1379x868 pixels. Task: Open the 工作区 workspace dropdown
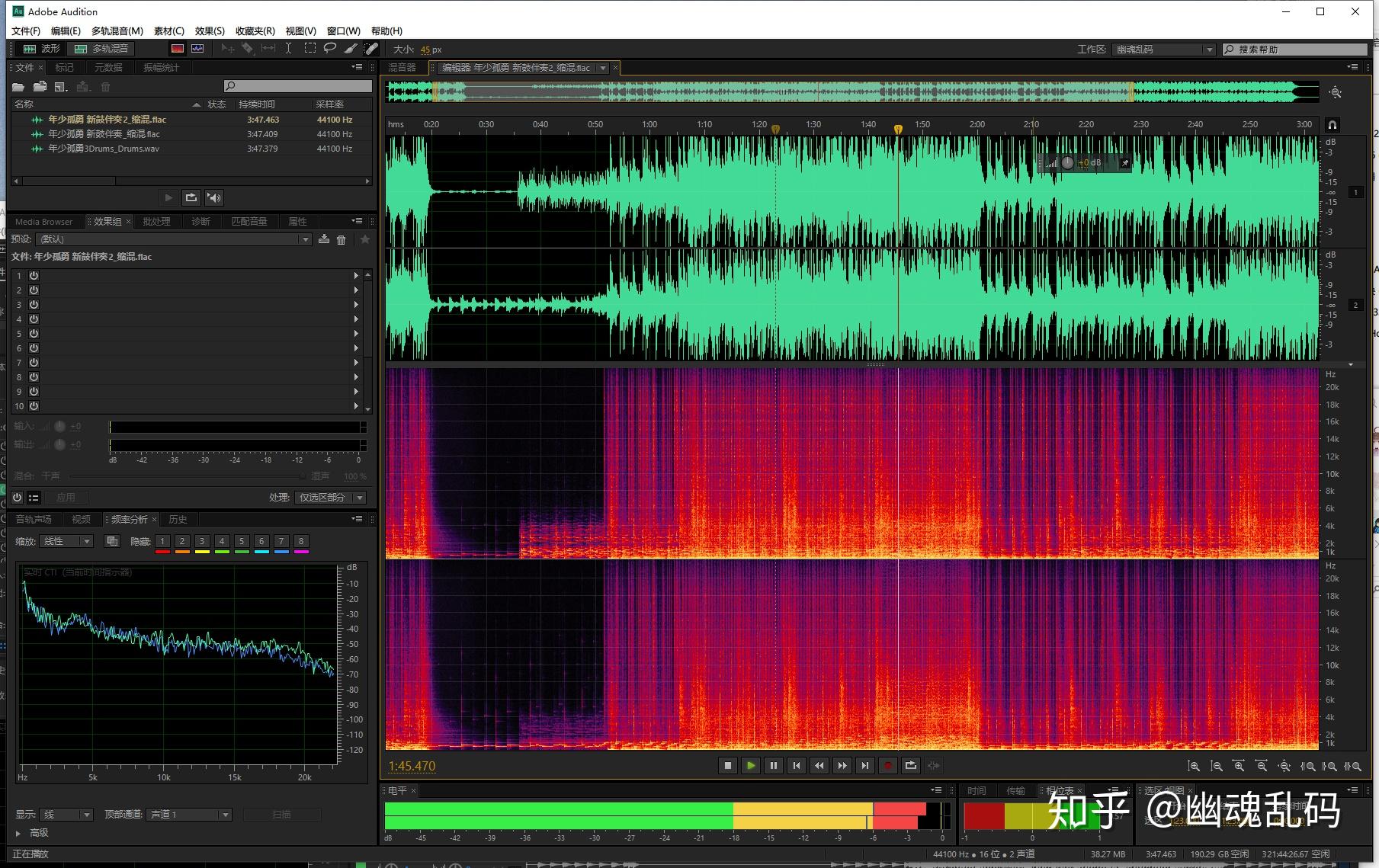point(1163,50)
